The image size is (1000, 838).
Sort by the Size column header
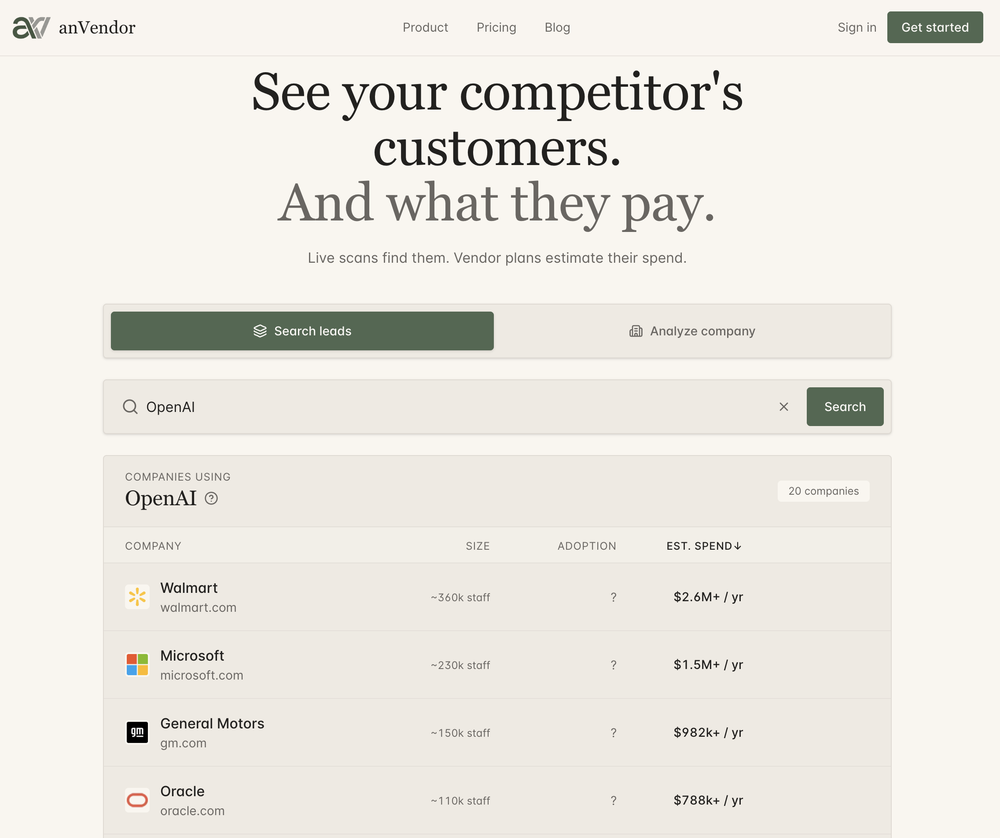click(x=478, y=546)
